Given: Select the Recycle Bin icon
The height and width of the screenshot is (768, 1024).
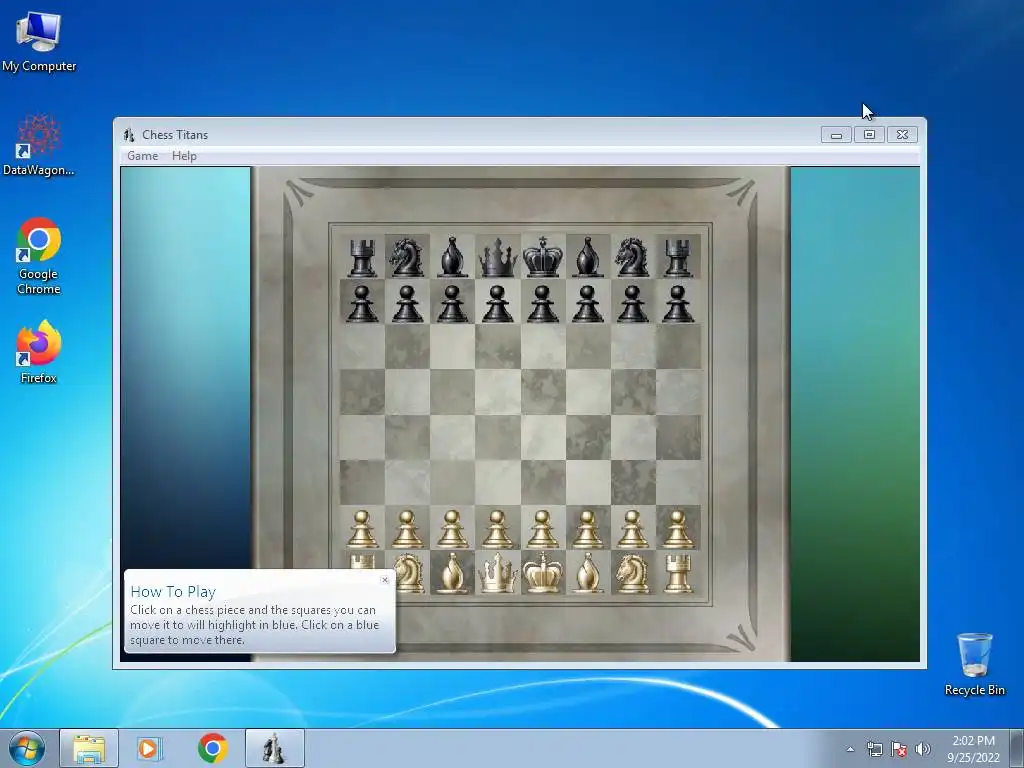Looking at the screenshot, I should [974, 664].
